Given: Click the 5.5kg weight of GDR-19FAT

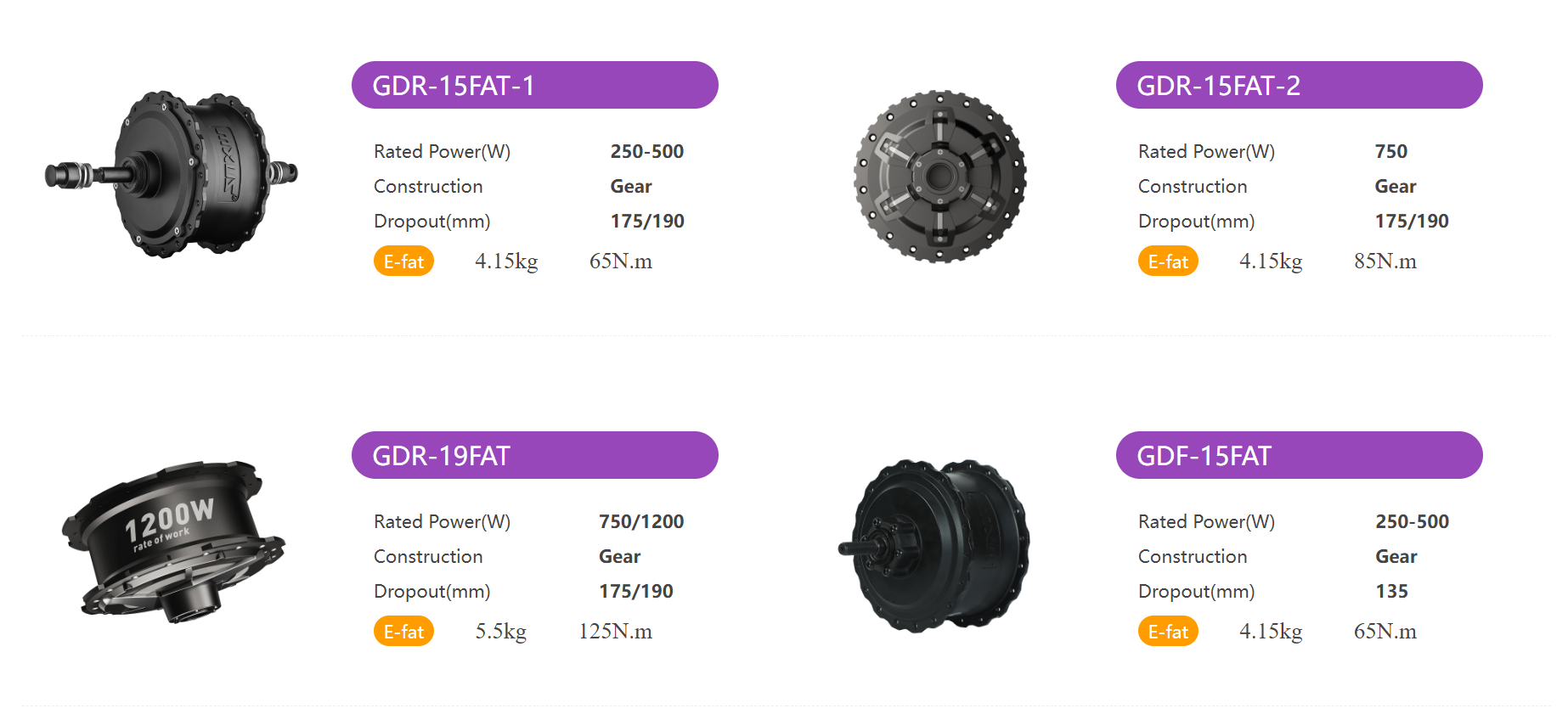Looking at the screenshot, I should (500, 632).
